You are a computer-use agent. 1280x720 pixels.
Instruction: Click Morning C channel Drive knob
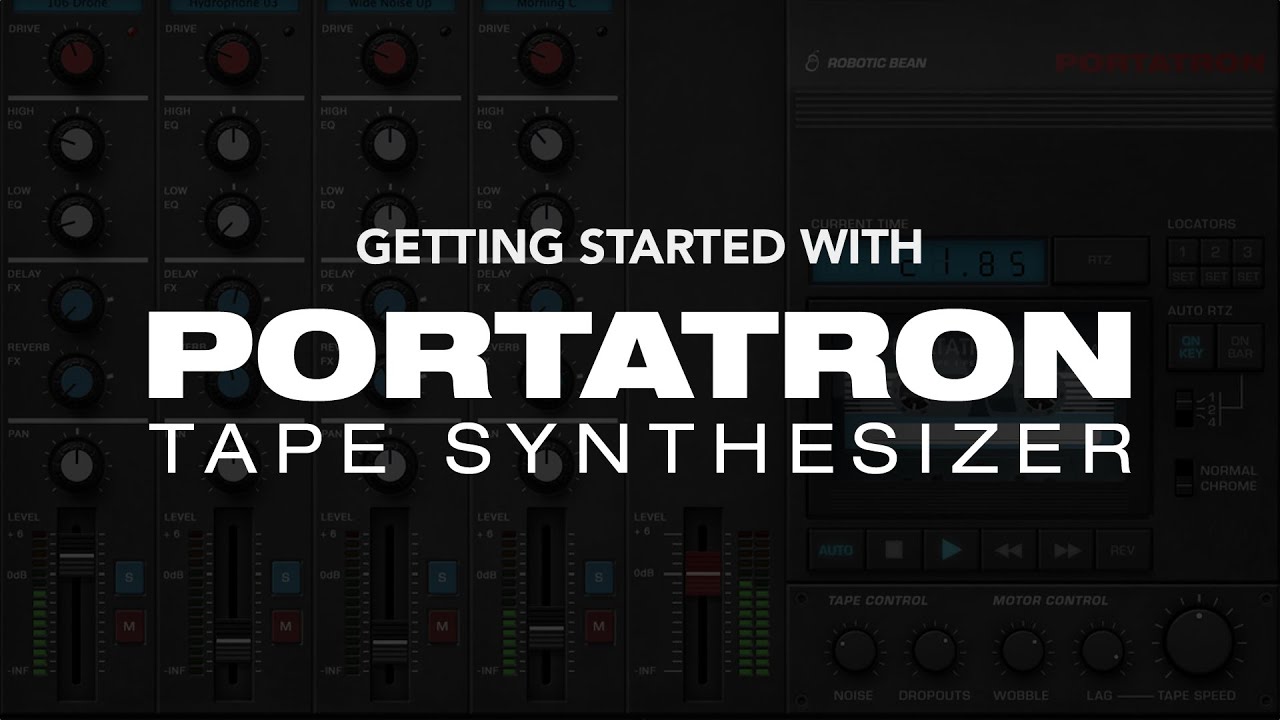pos(547,55)
